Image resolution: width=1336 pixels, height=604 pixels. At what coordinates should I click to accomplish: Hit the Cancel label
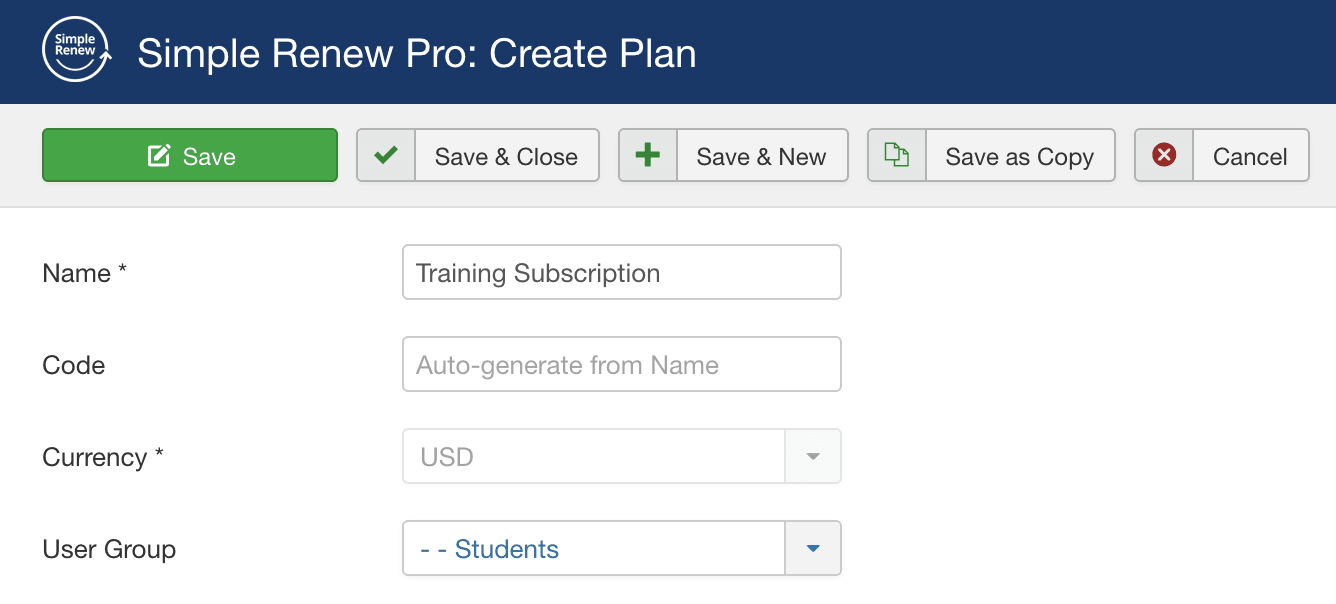[x=1250, y=156]
